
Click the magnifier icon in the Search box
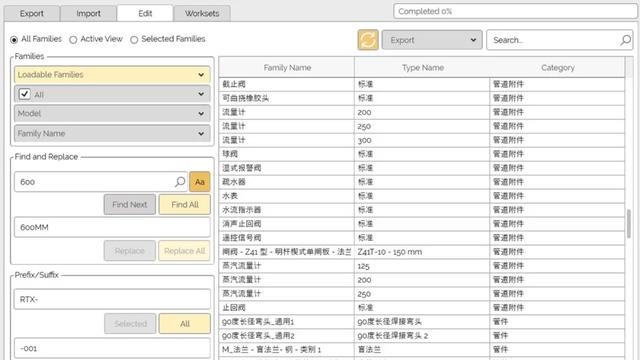[x=625, y=40]
